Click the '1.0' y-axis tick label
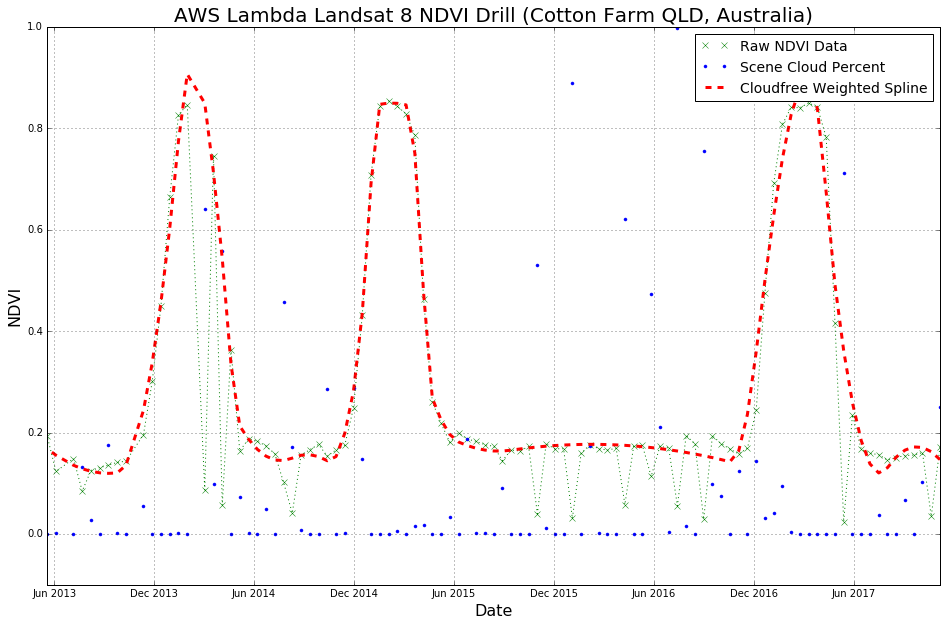The height and width of the screenshot is (626, 947). tap(34, 27)
